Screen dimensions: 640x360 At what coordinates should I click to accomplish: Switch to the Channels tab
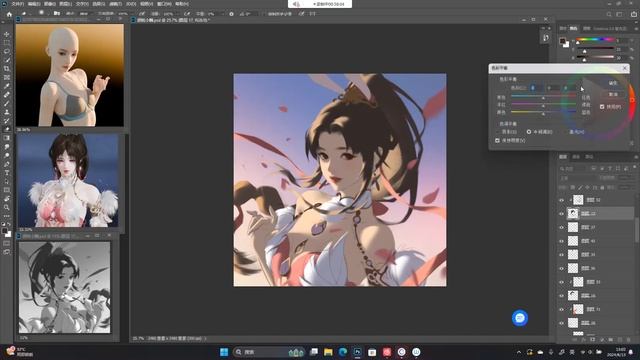click(x=576, y=157)
